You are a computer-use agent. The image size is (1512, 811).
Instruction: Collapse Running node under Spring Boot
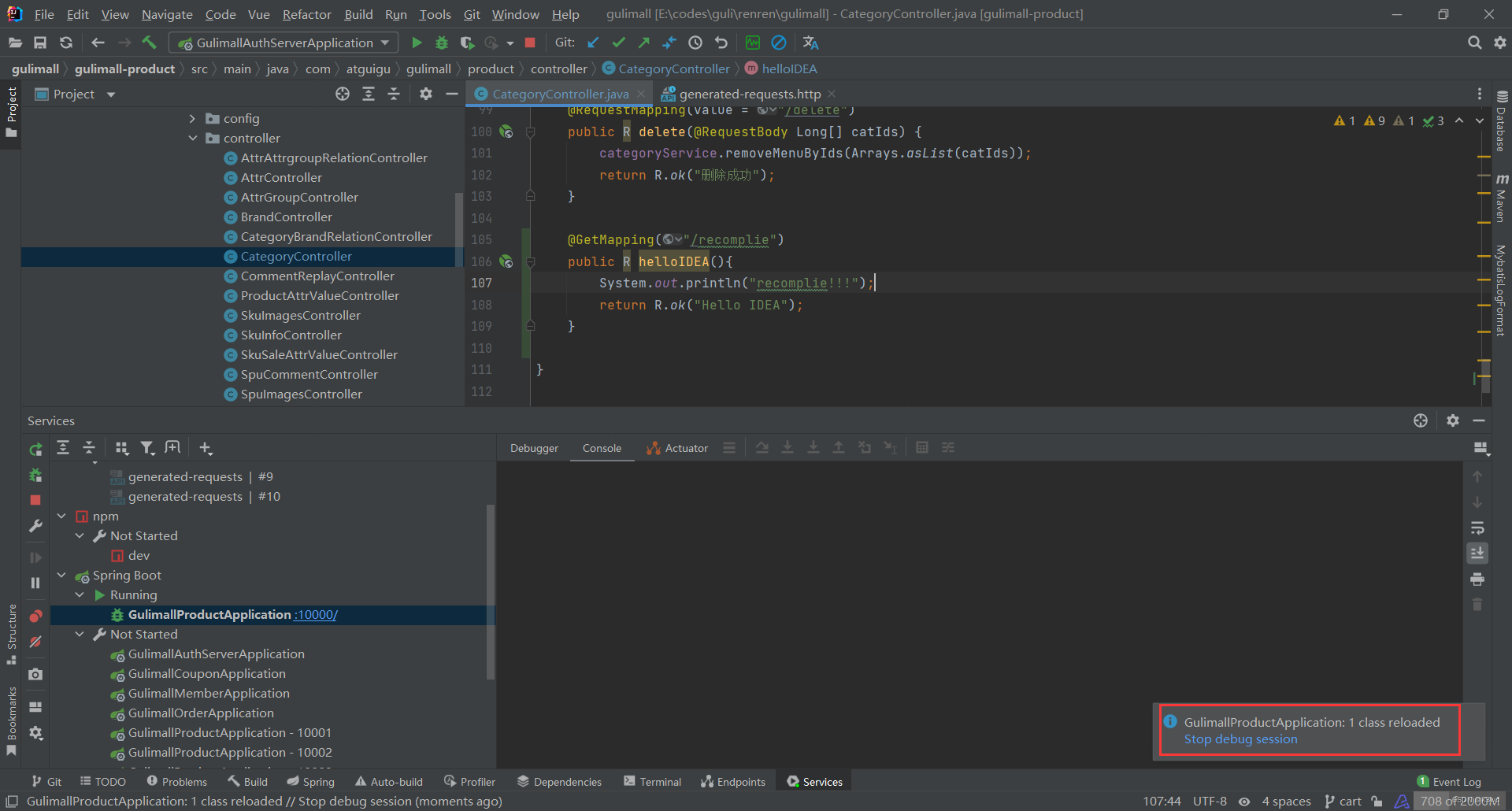pyautogui.click(x=80, y=594)
